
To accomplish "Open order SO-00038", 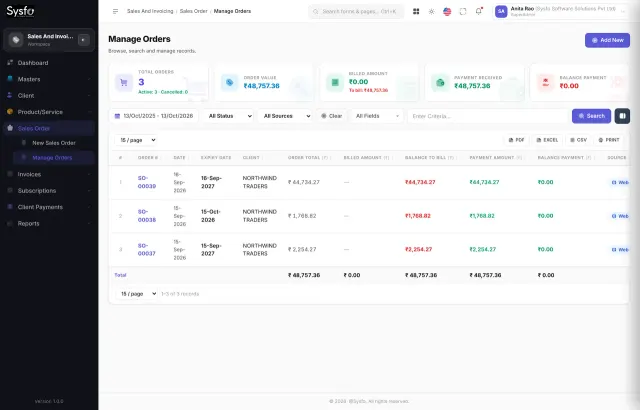I will coord(147,216).
